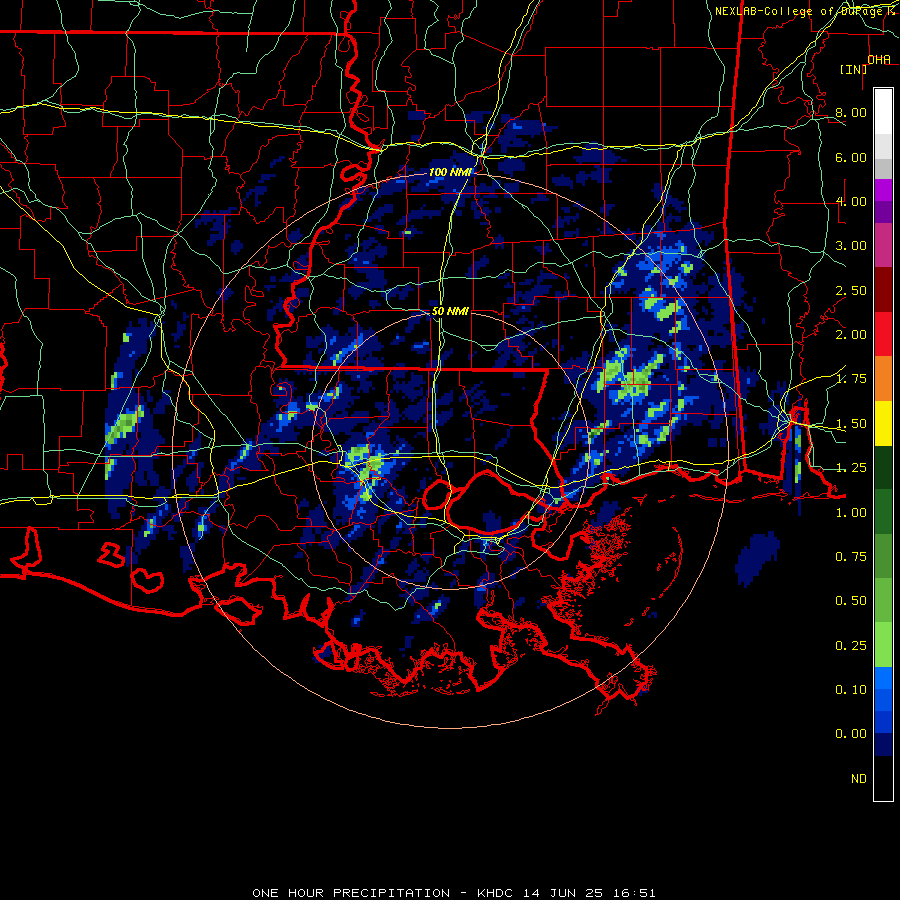This screenshot has width=900, height=900.
Task: Click the '0.50' legend value
Action: (851, 601)
